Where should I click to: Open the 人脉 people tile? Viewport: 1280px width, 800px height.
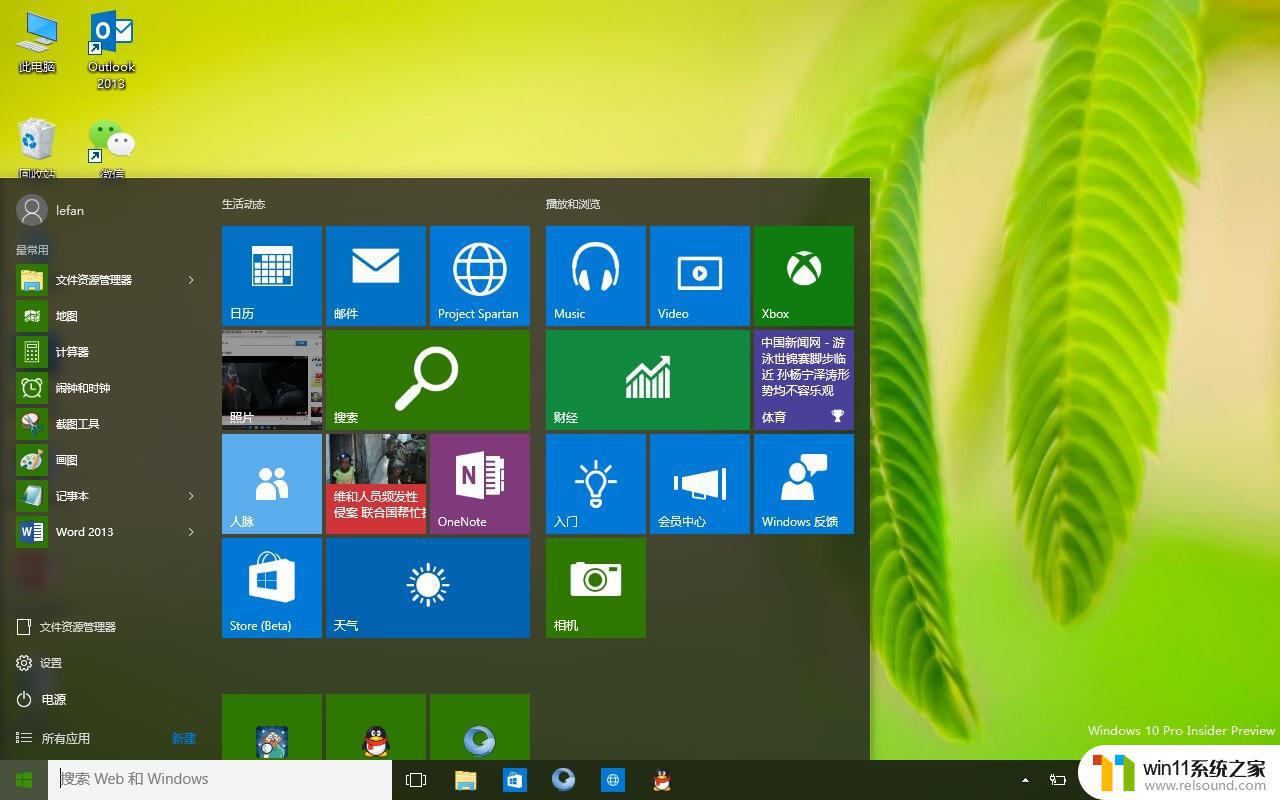point(272,484)
